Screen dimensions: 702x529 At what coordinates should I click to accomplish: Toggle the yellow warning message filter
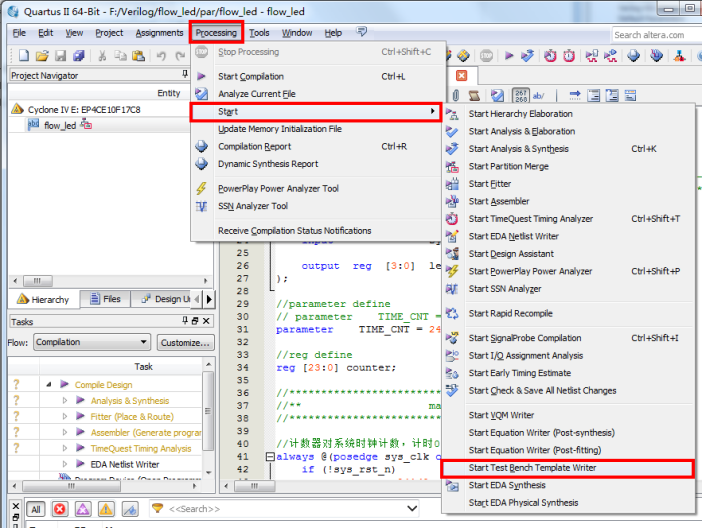click(106, 509)
